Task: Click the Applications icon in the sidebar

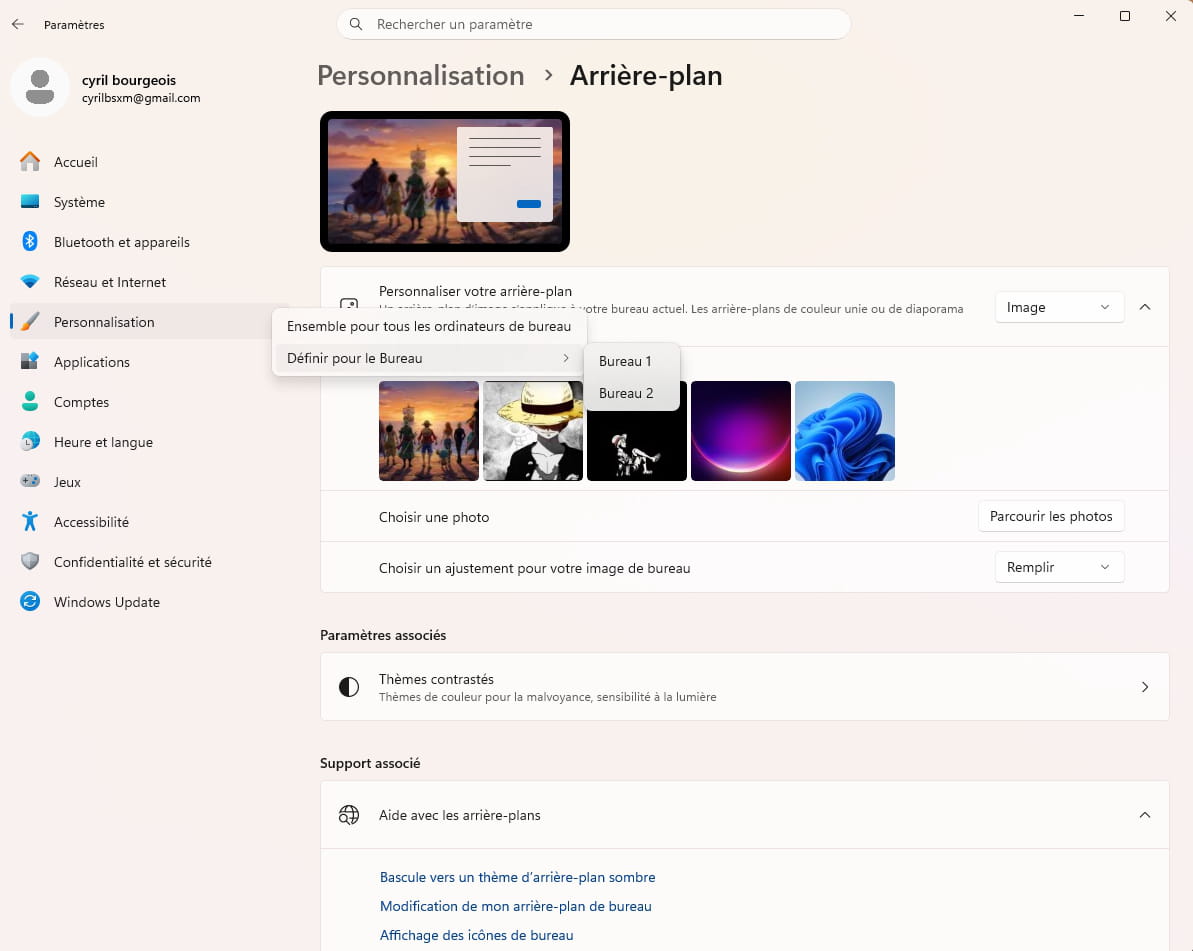Action: [30, 361]
